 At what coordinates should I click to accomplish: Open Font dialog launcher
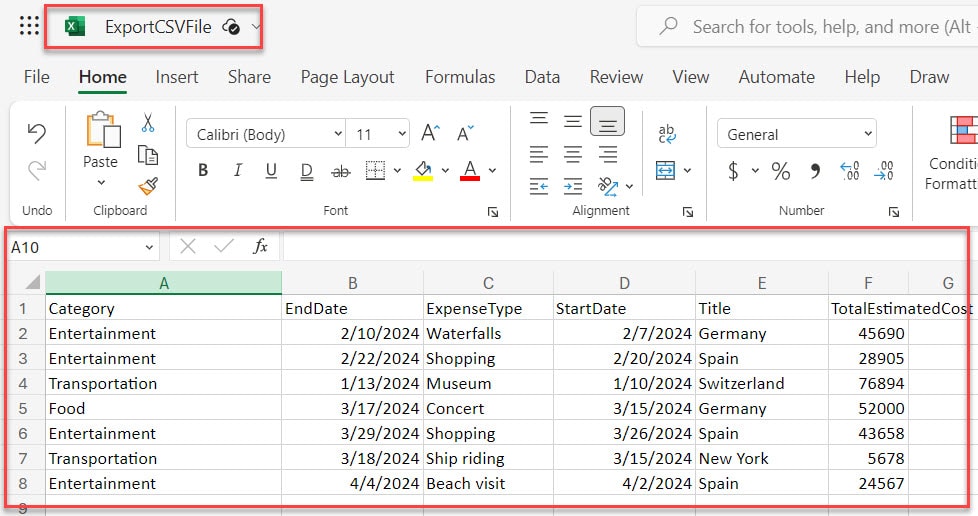(493, 212)
